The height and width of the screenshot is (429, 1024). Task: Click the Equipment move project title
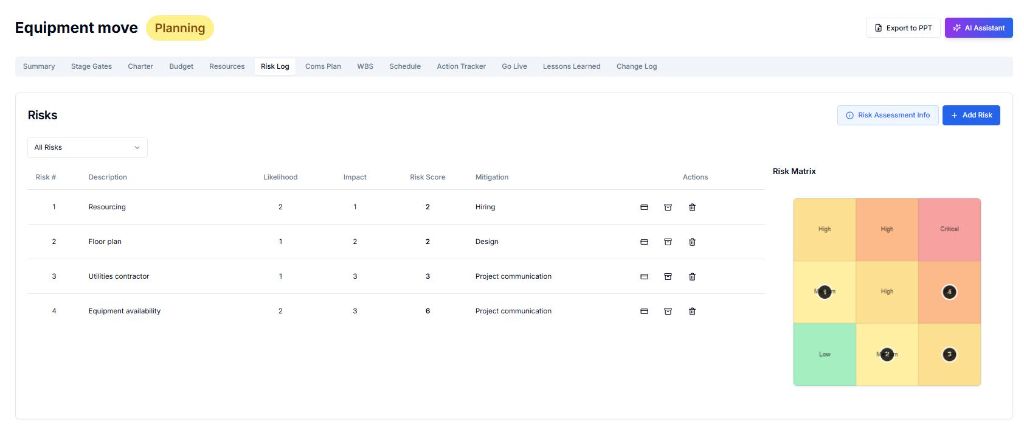[76, 28]
